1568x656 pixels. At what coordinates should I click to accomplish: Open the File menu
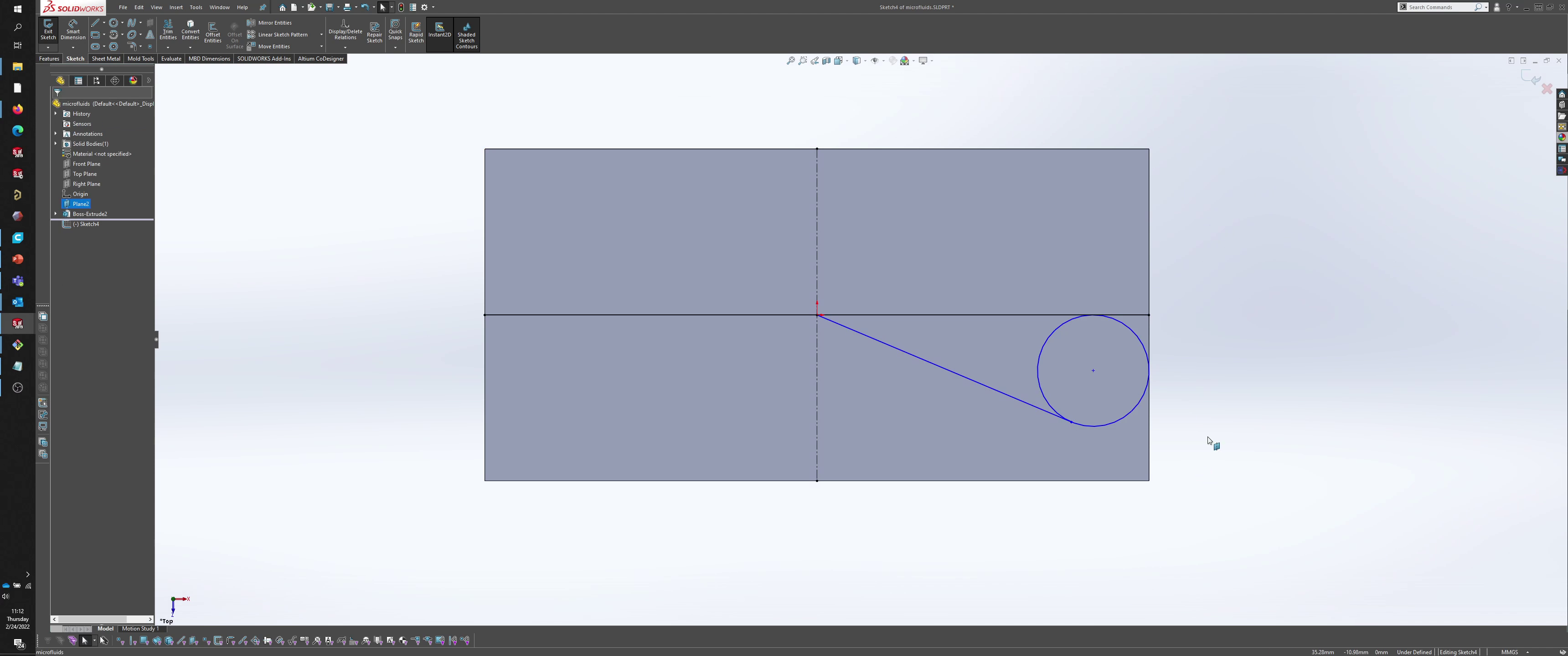[x=123, y=7]
